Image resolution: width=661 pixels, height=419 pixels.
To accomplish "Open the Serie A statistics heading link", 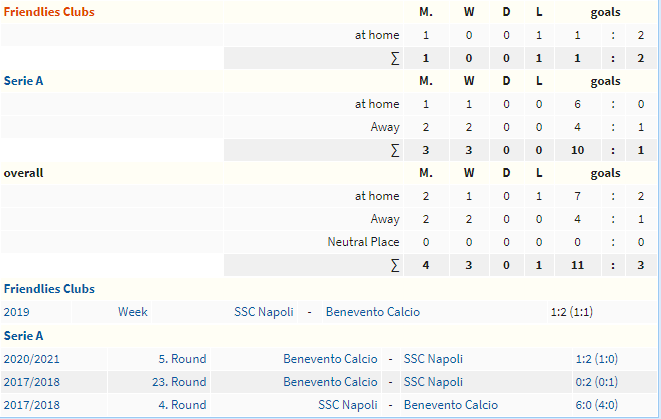I will (x=24, y=81).
